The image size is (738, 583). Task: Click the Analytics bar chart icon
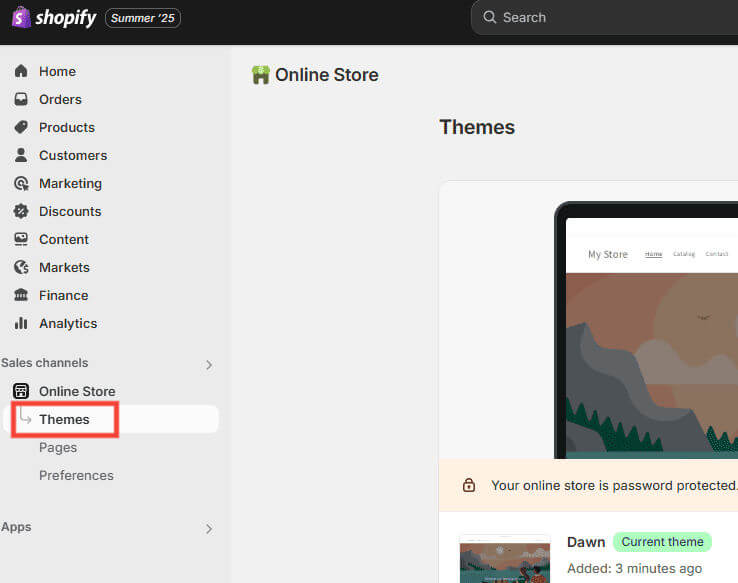point(21,323)
